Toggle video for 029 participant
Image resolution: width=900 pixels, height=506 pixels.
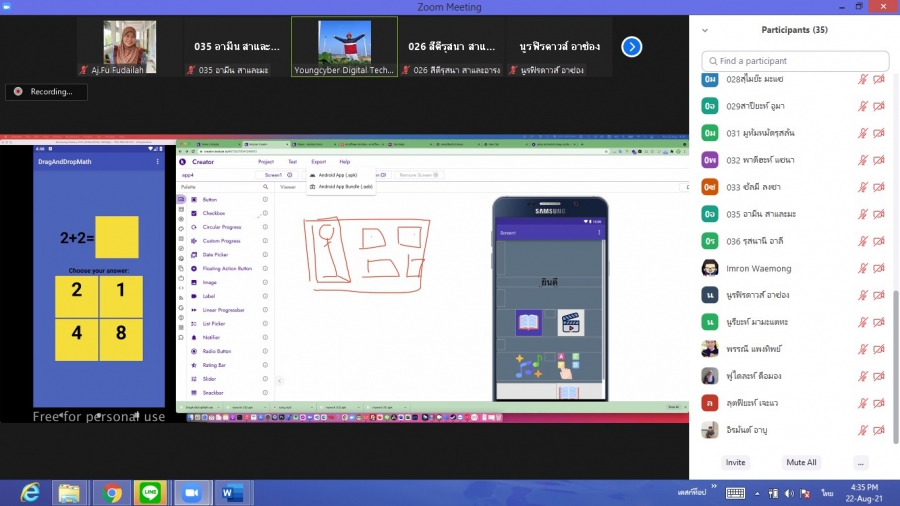879,106
